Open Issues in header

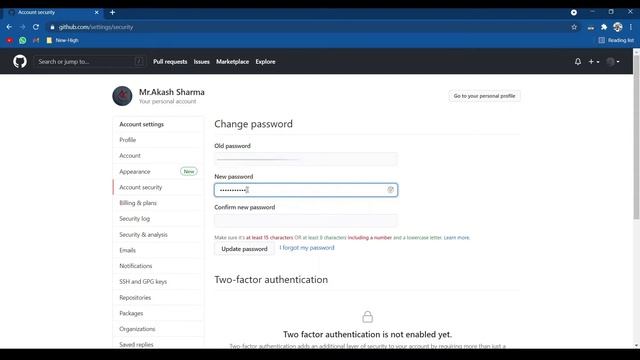[201, 62]
